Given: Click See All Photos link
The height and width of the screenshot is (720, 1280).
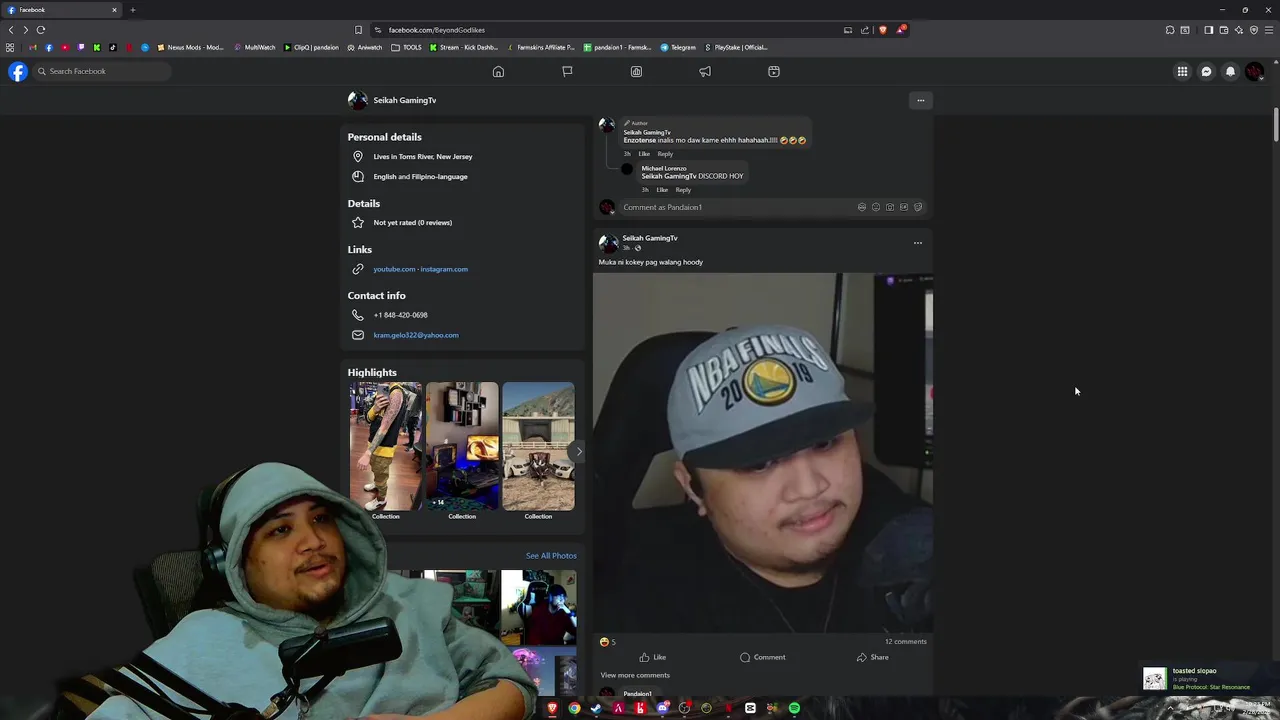Looking at the screenshot, I should coord(551,556).
